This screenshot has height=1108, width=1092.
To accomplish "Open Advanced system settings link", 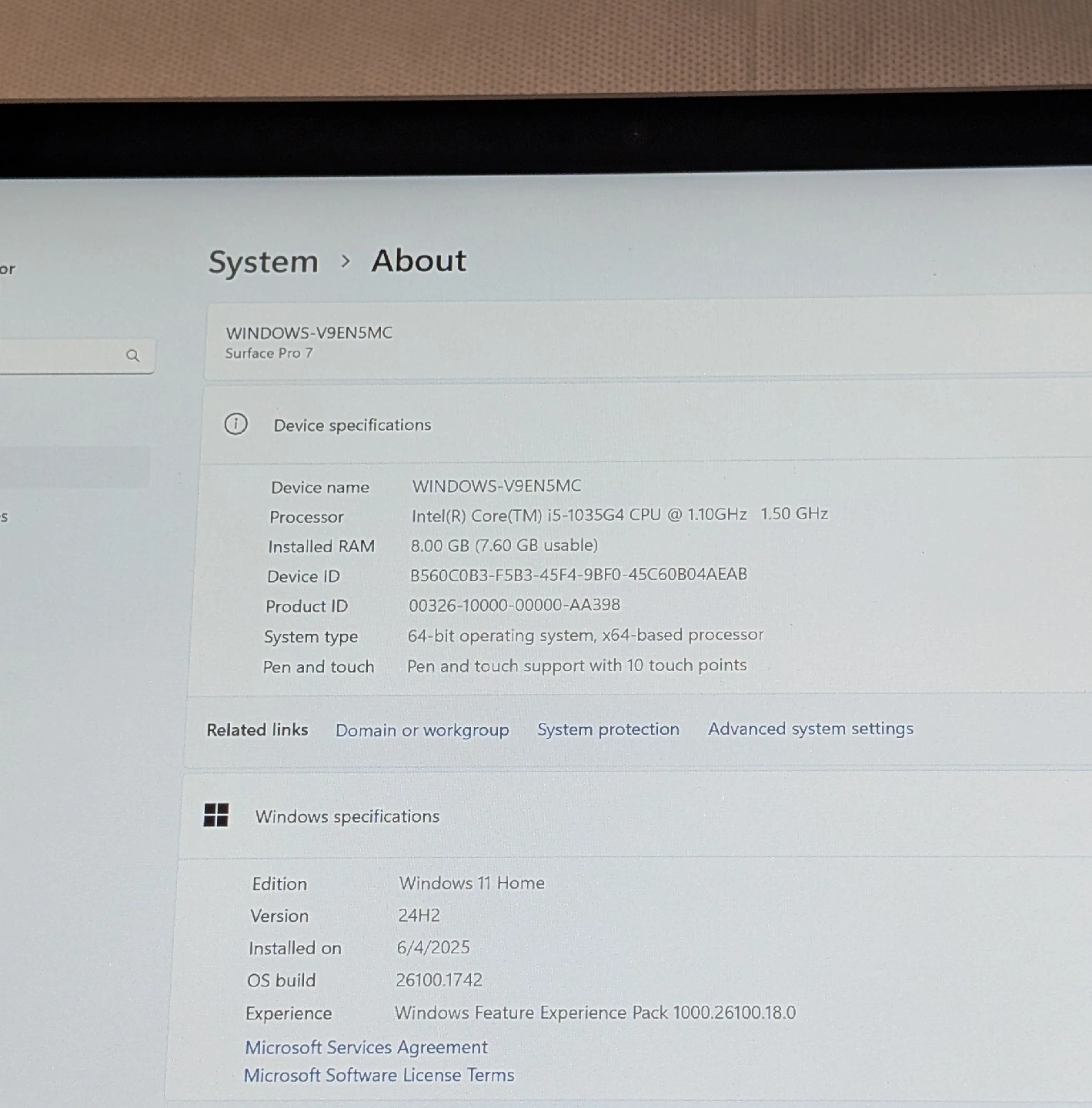I will pos(810,729).
